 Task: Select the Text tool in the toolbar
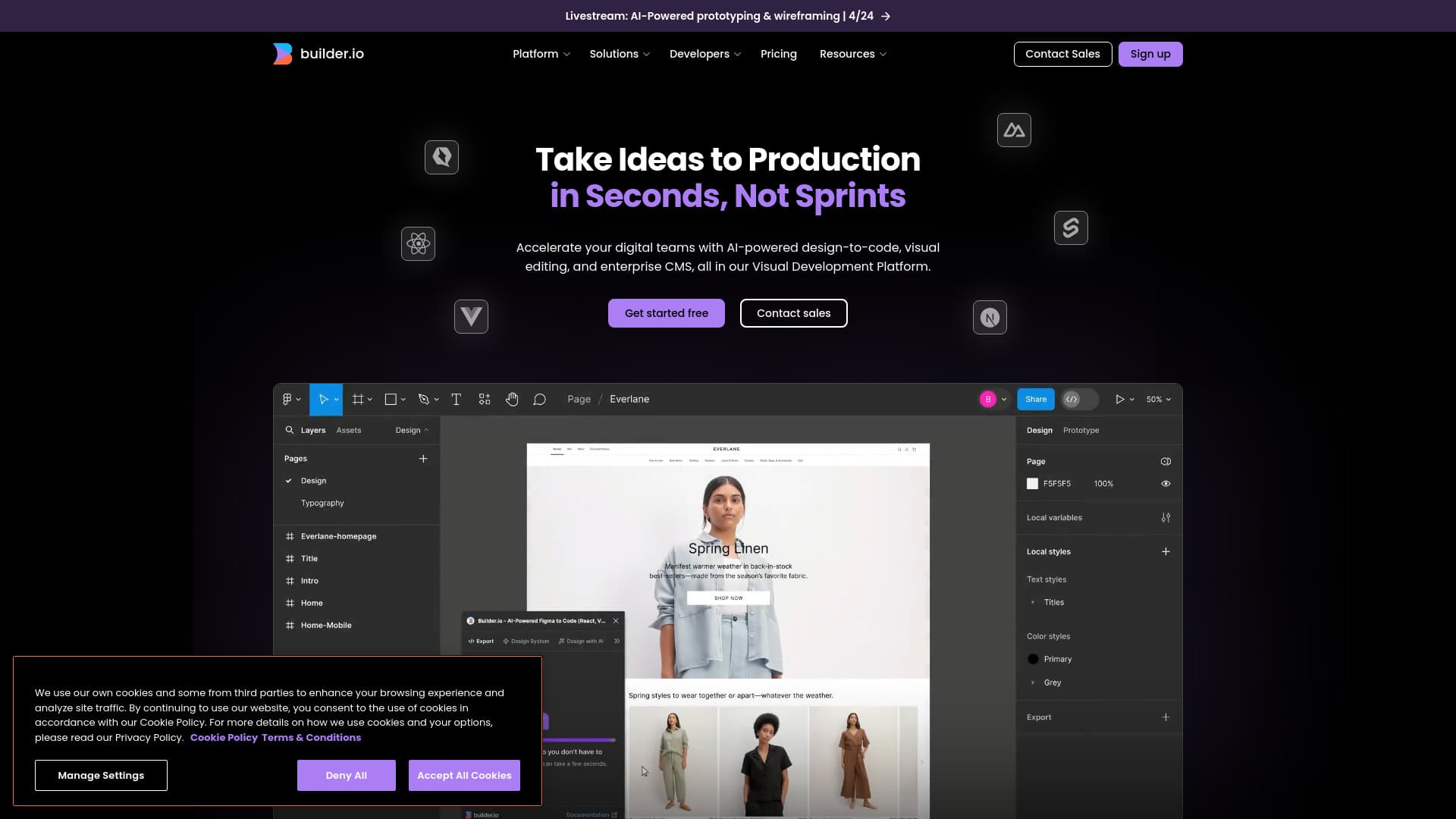[456, 399]
